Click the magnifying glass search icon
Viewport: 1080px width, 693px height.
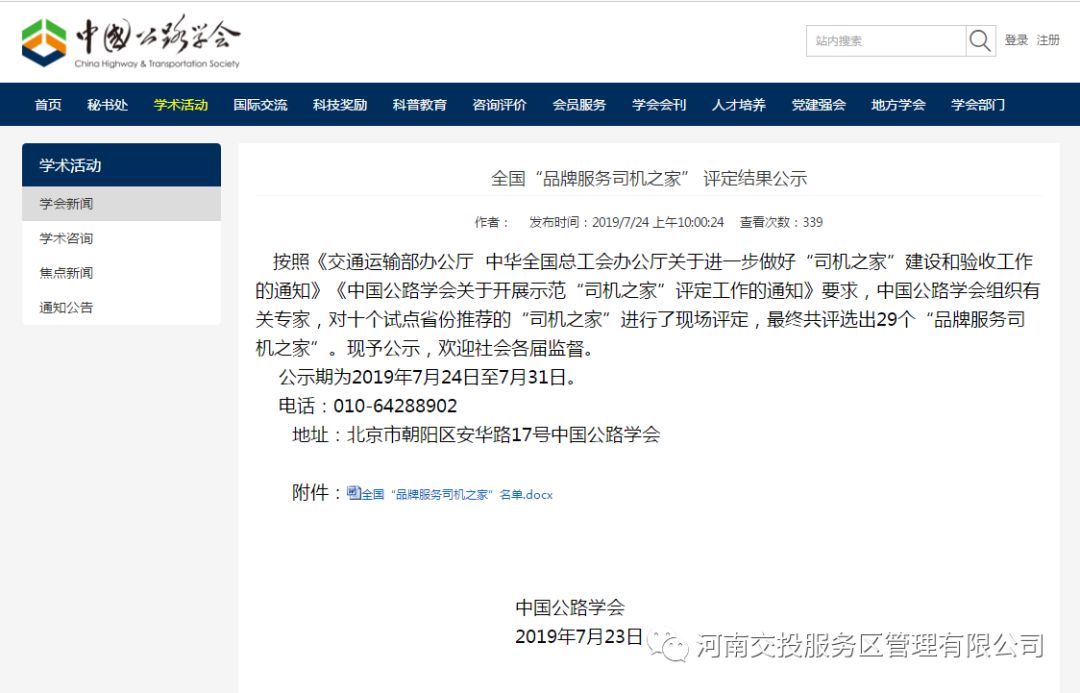point(980,41)
